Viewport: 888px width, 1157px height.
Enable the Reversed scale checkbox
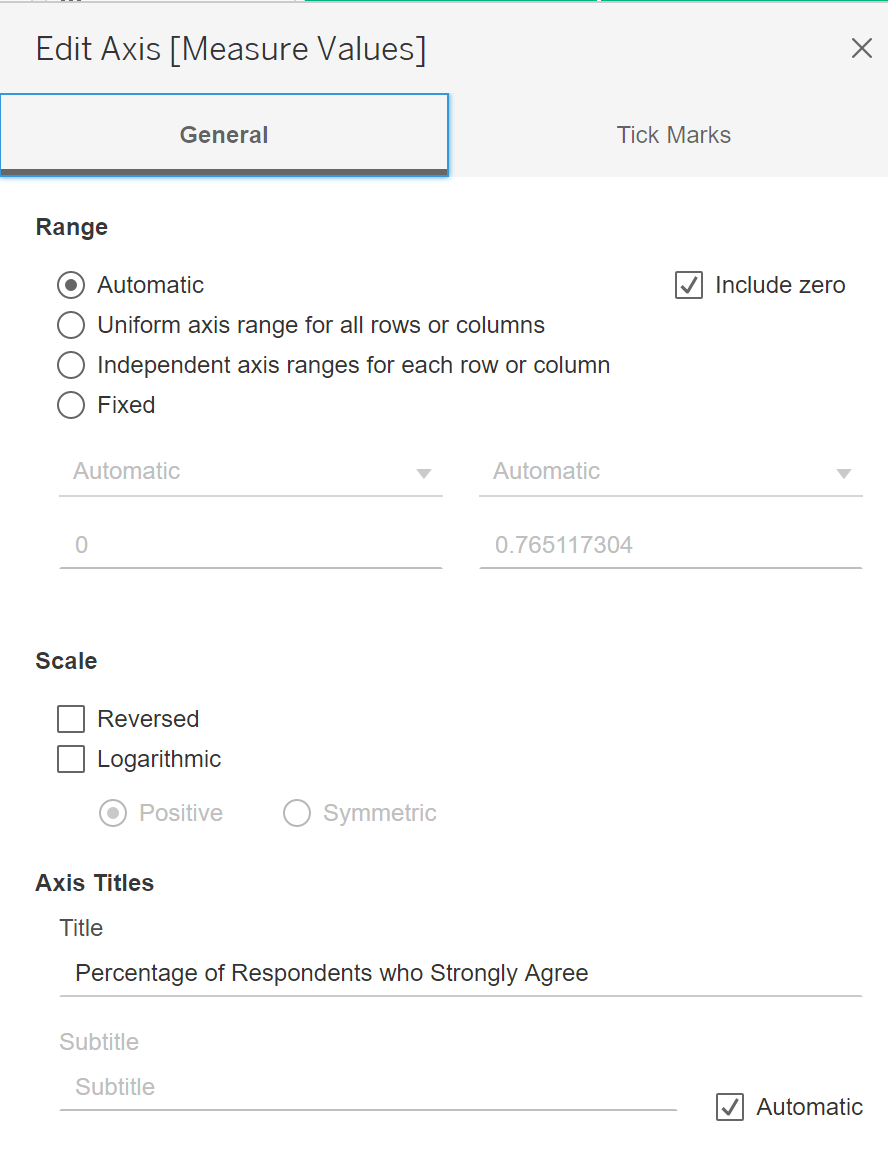(x=71, y=719)
